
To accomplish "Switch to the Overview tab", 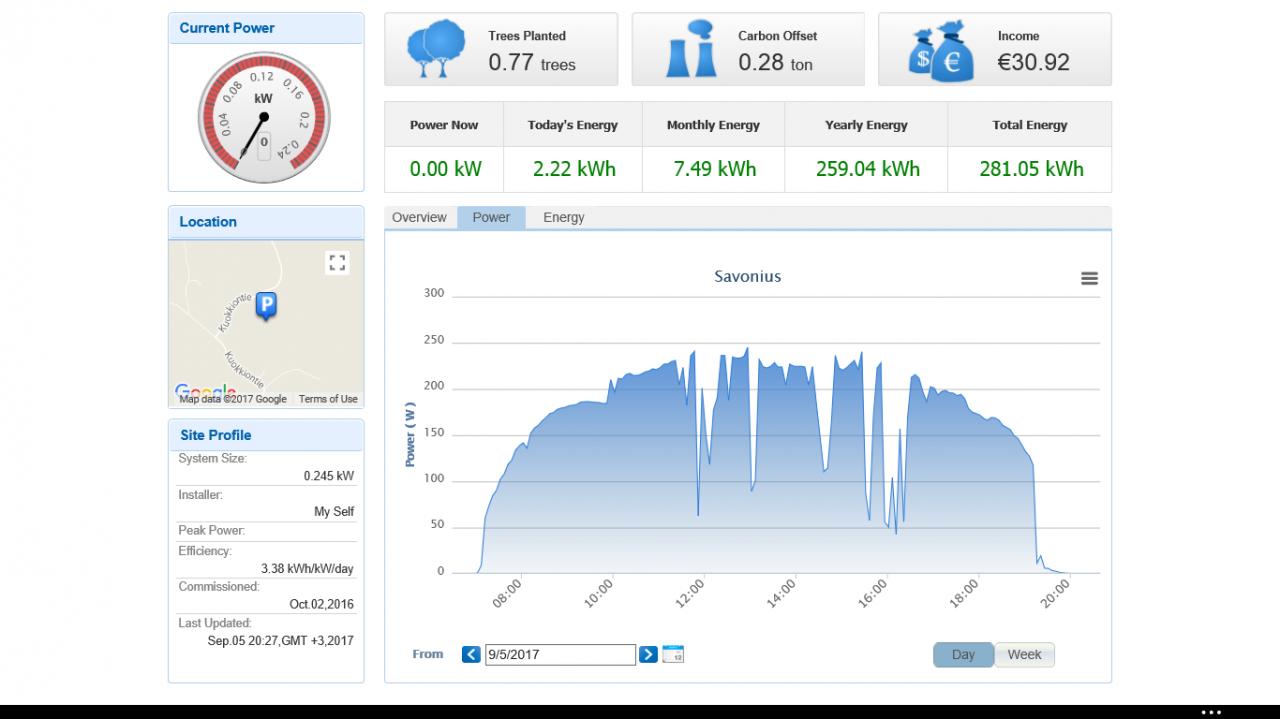I will tap(419, 217).
